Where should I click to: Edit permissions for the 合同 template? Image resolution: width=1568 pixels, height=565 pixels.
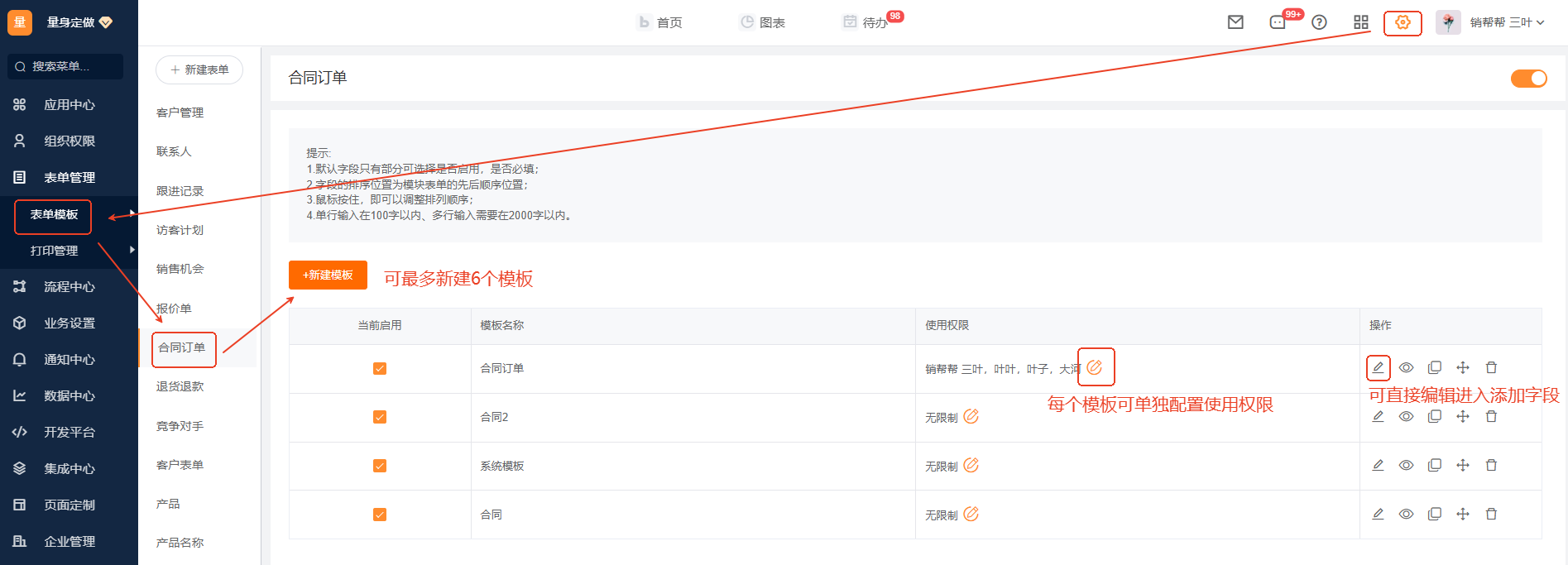pyautogui.click(x=971, y=514)
